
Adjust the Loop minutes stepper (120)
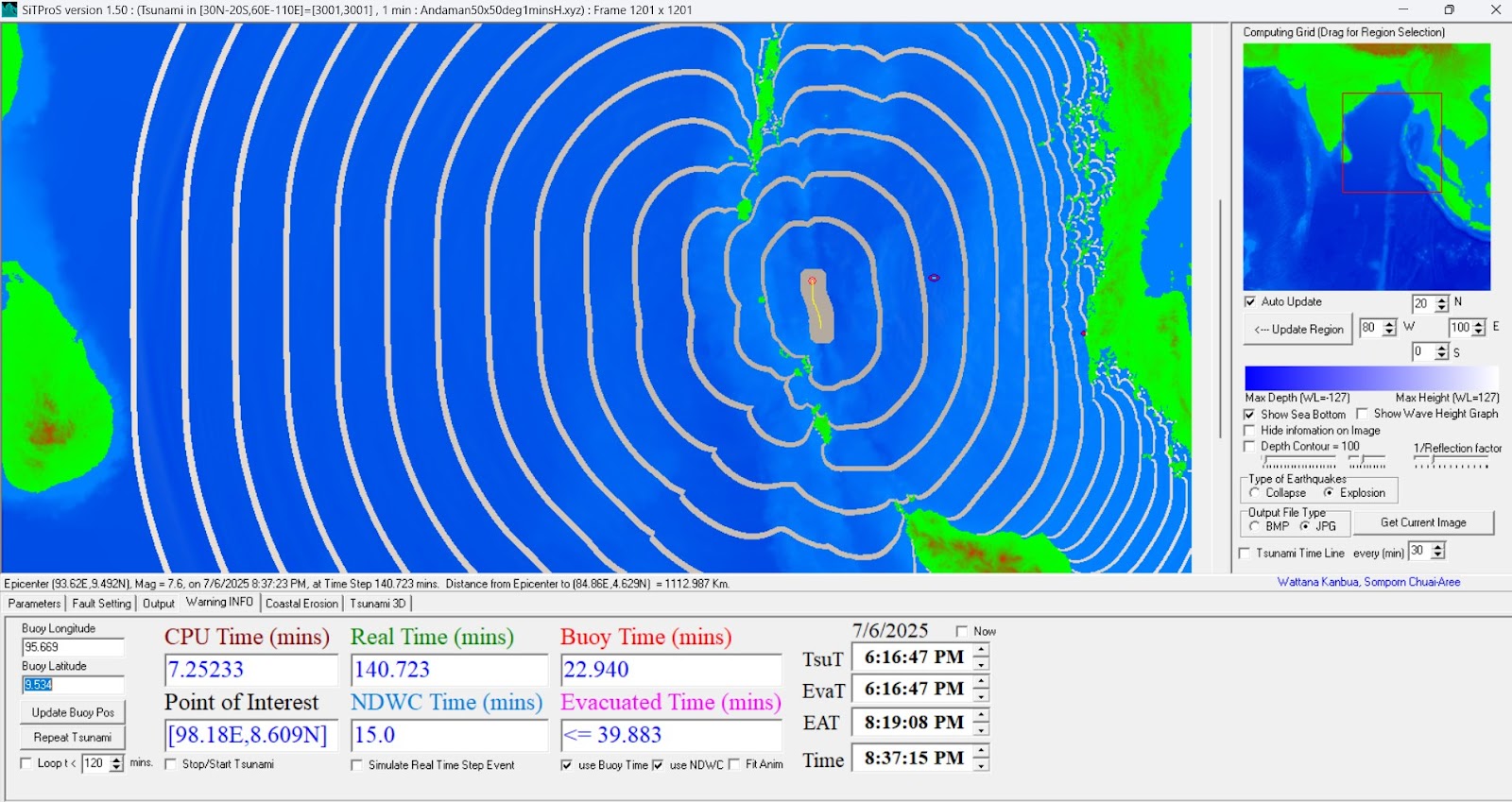point(116,763)
